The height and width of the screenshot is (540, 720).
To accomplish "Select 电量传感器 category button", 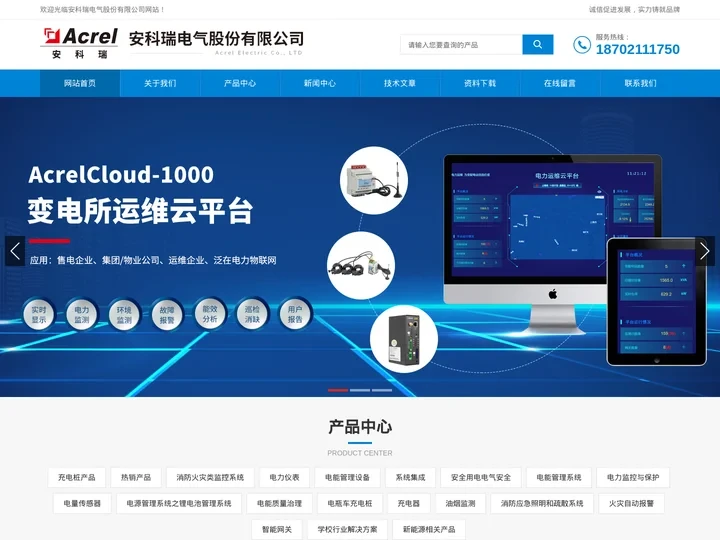I will [x=82, y=503].
